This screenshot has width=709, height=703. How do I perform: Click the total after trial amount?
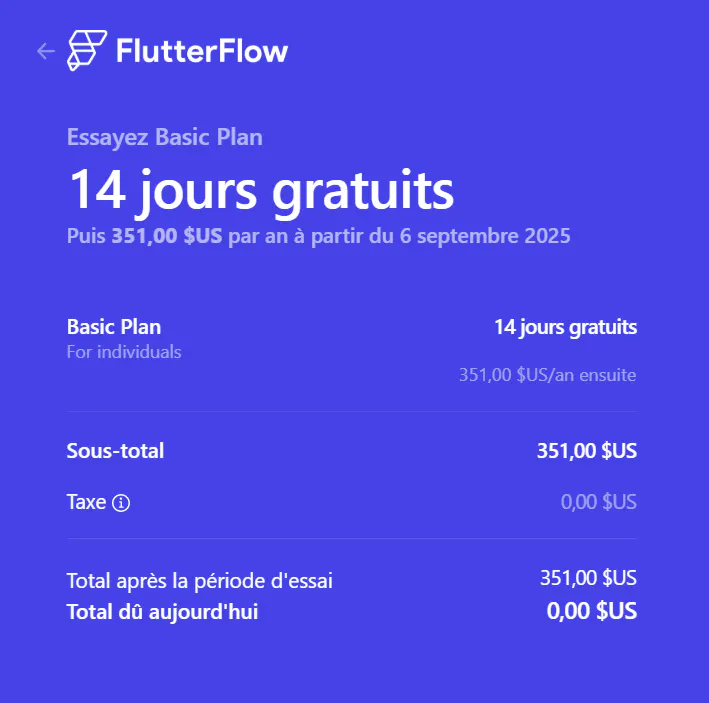click(588, 578)
